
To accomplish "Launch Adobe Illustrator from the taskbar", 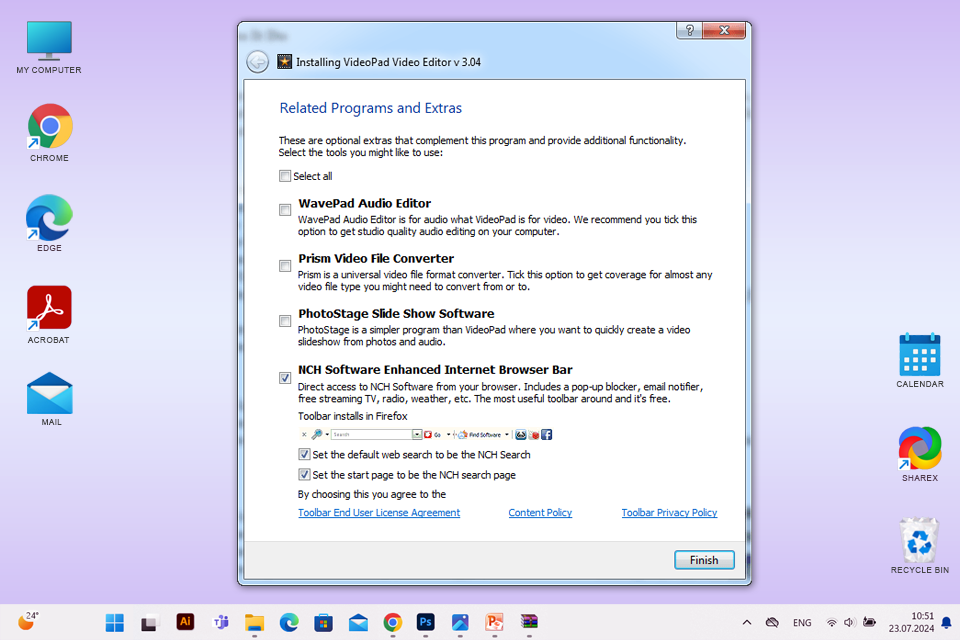I will pos(185,622).
